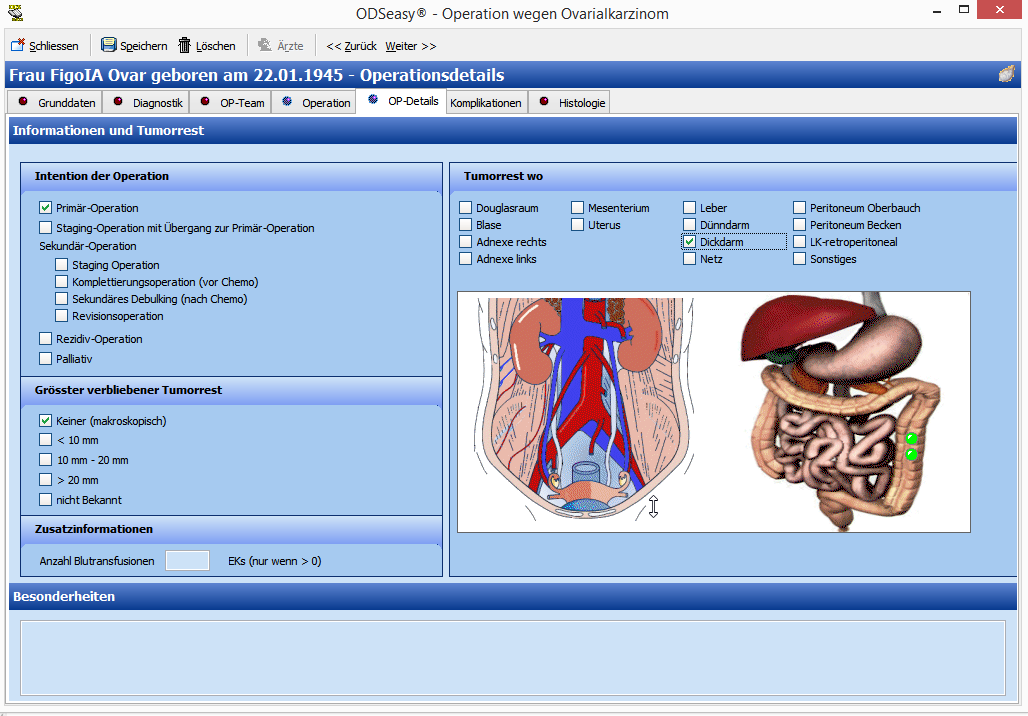Screen dimensions: 1028x716
Task: Click the Löschen button label
Action: (216, 46)
